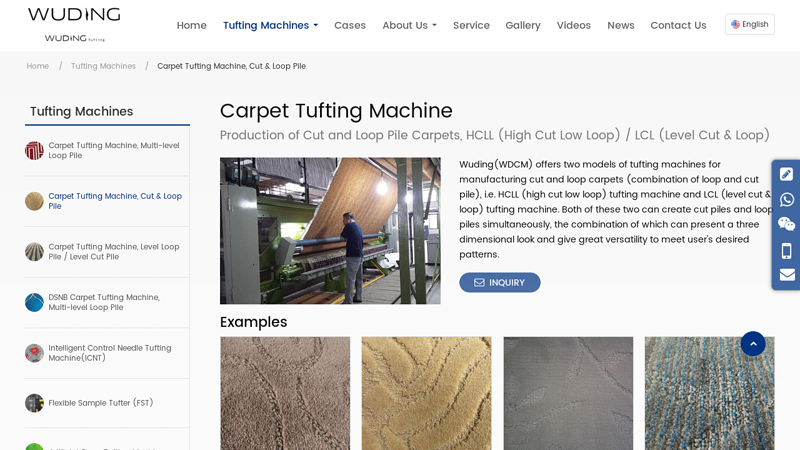Screen dimensions: 800x450
Task: Select the Intelligent Control Needle Tufting icon
Action: [34, 353]
